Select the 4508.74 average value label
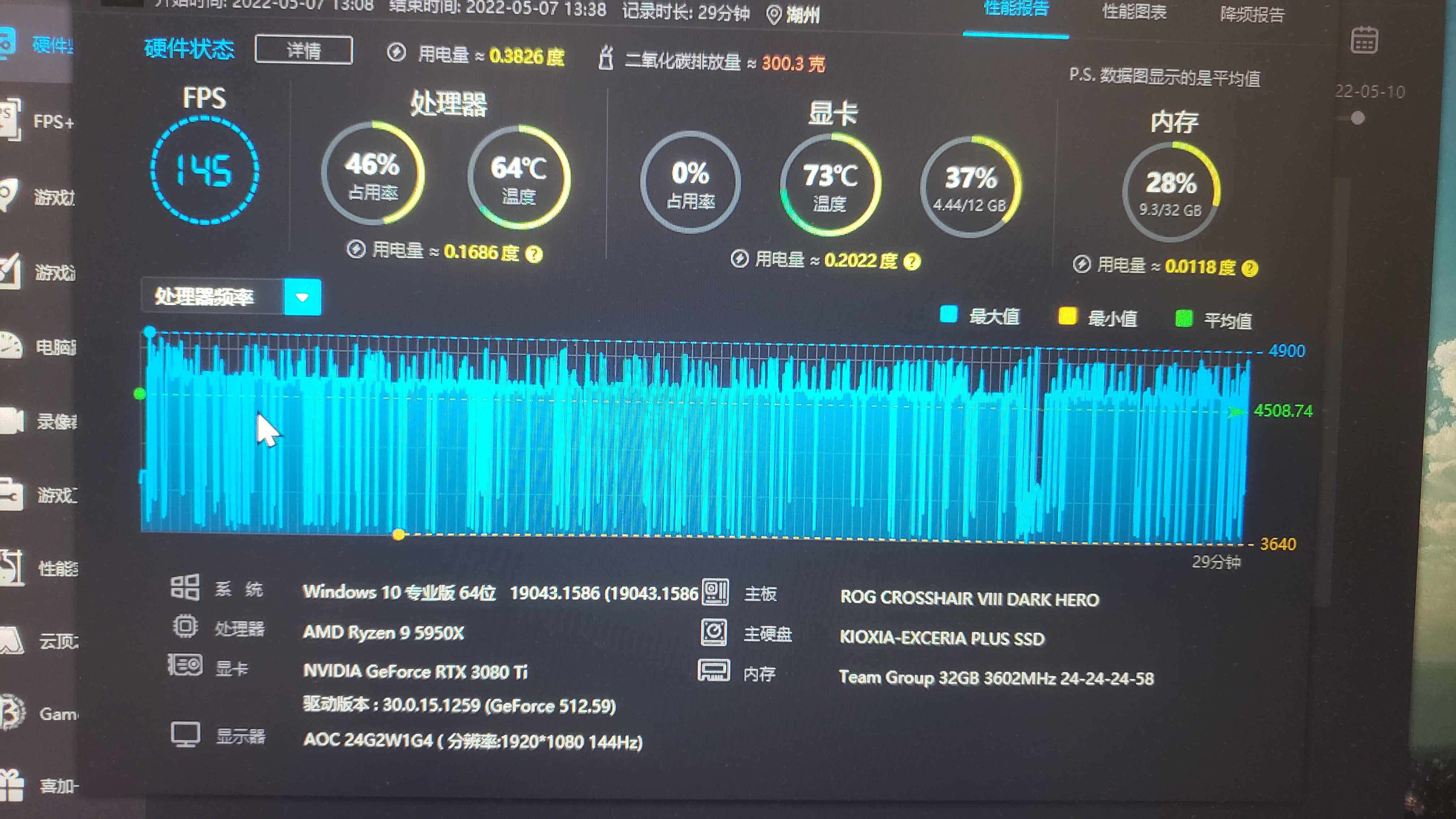The image size is (1456, 819). pyautogui.click(x=1283, y=410)
